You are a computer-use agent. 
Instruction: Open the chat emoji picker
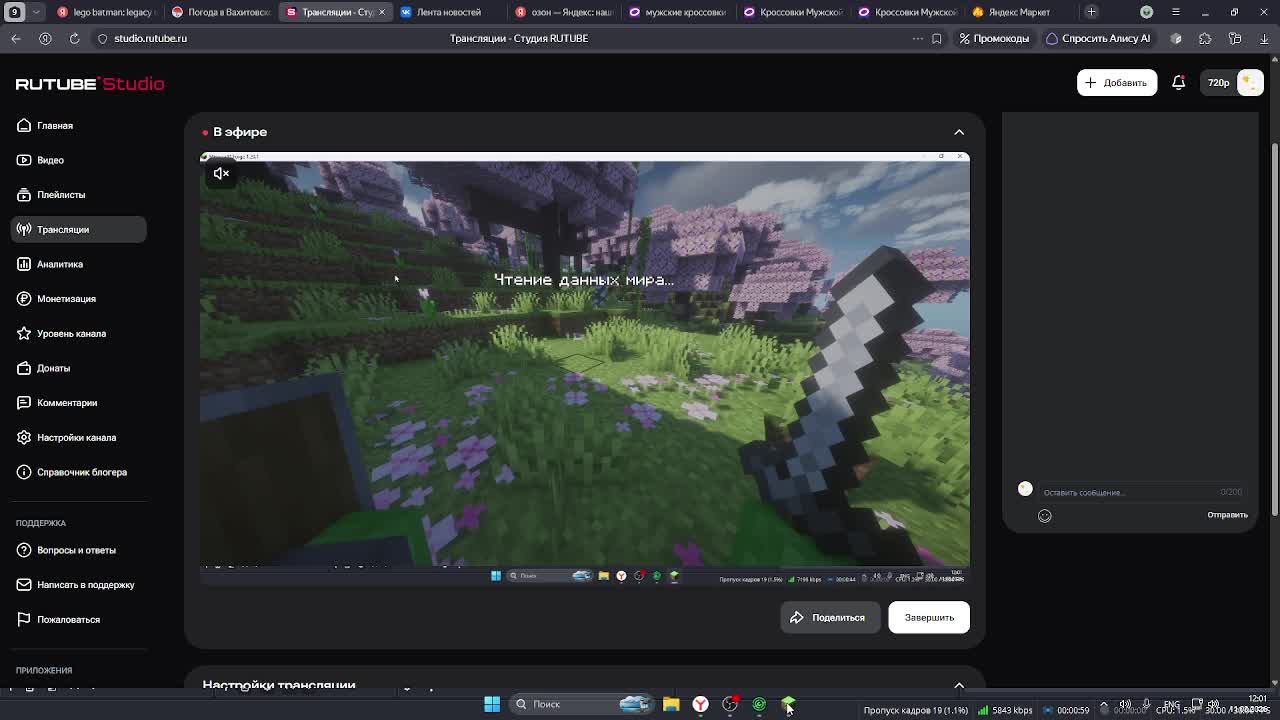tap(1045, 516)
